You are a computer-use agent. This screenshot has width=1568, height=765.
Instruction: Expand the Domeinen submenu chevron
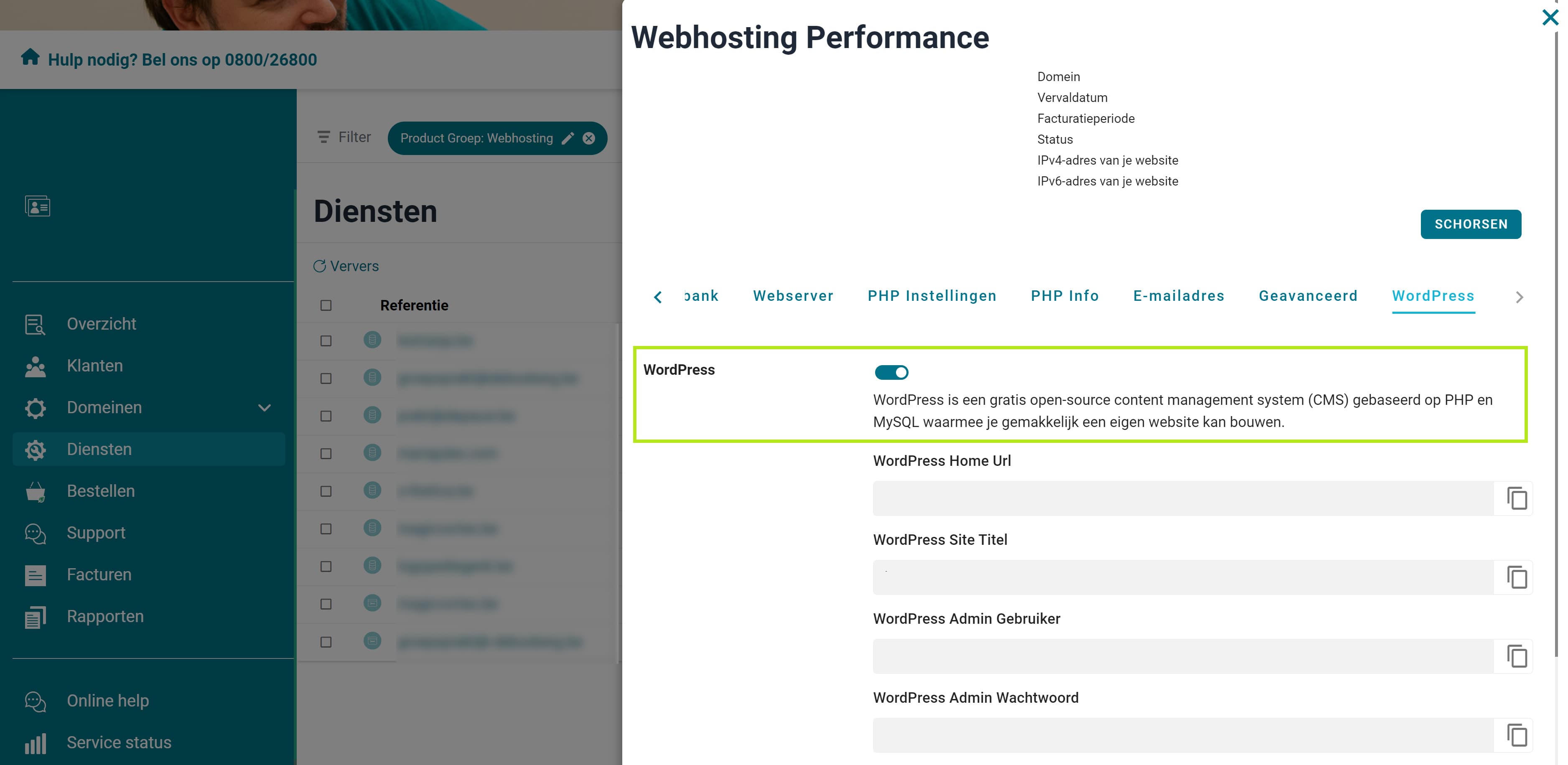click(264, 408)
